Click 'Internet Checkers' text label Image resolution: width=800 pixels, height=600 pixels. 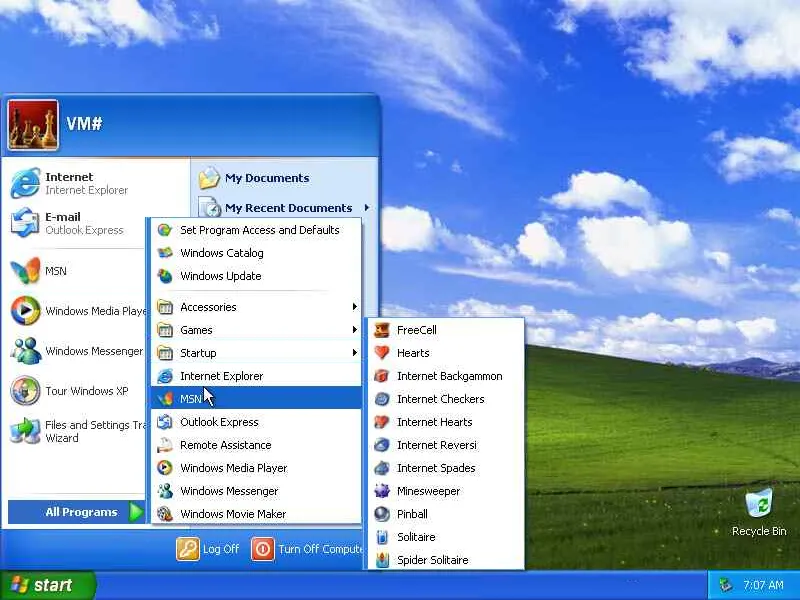click(441, 399)
